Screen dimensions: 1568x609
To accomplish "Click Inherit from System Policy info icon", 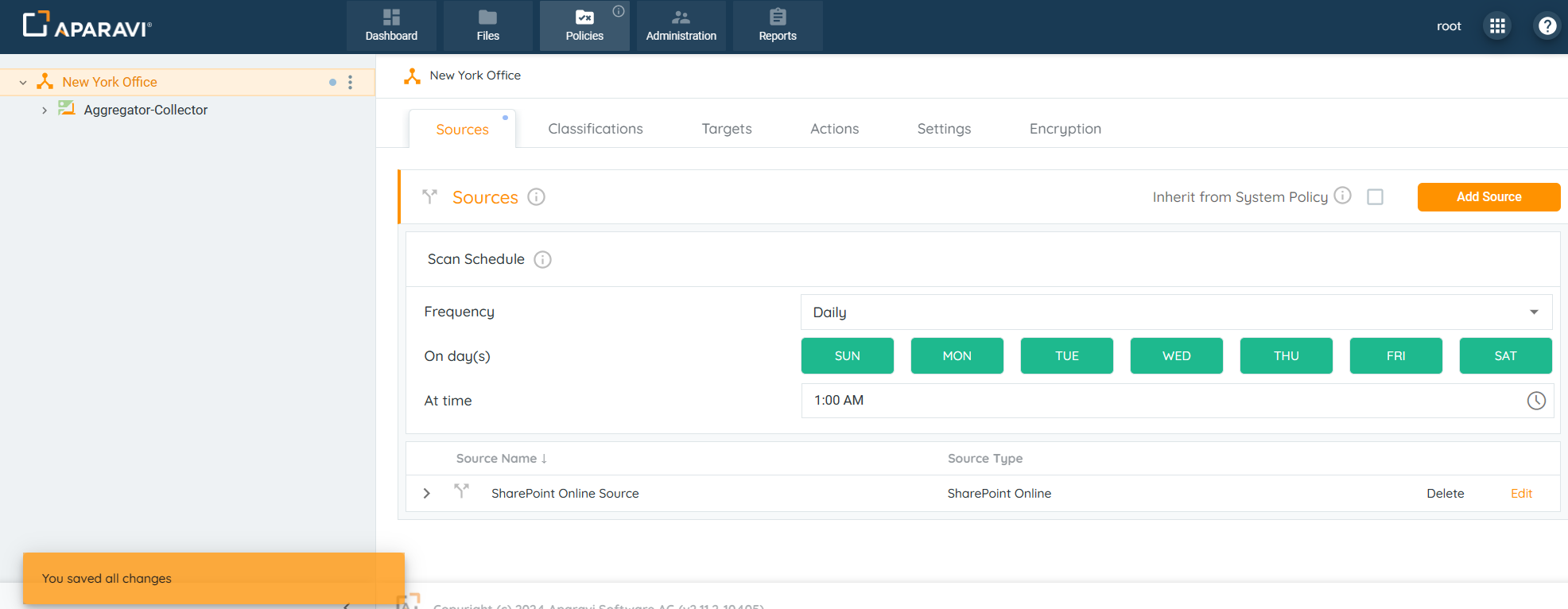I will pyautogui.click(x=1342, y=196).
